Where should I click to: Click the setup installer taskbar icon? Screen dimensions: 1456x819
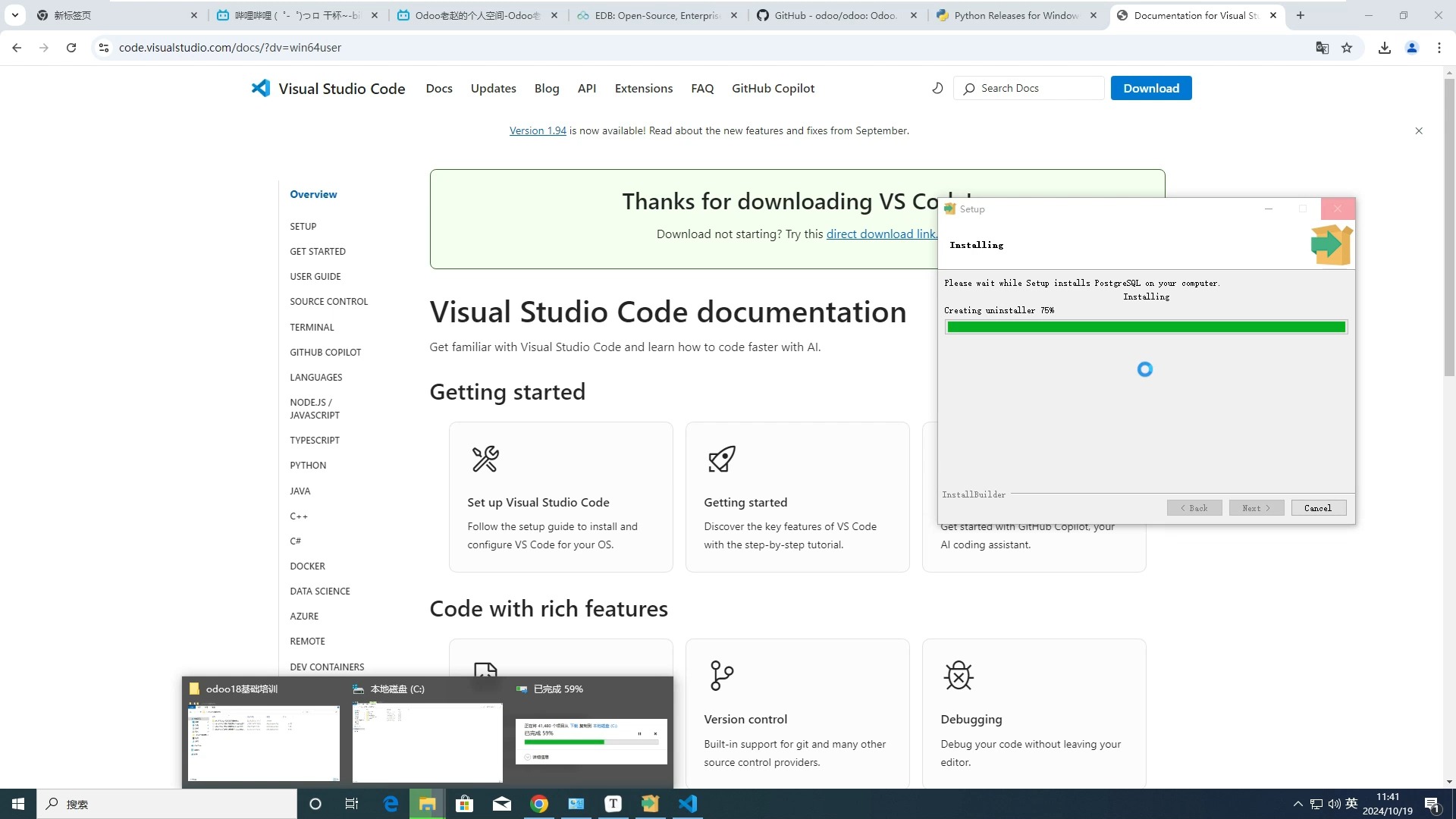pos(651,804)
